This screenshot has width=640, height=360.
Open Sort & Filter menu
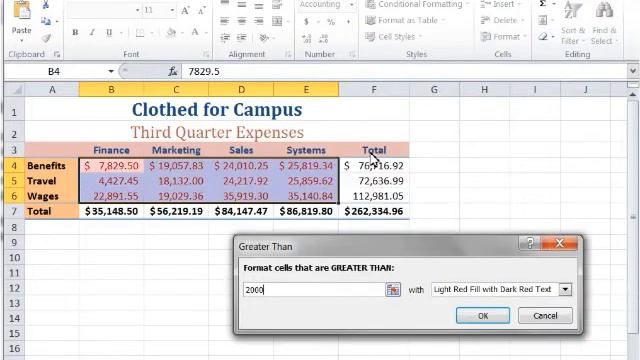coord(573,22)
